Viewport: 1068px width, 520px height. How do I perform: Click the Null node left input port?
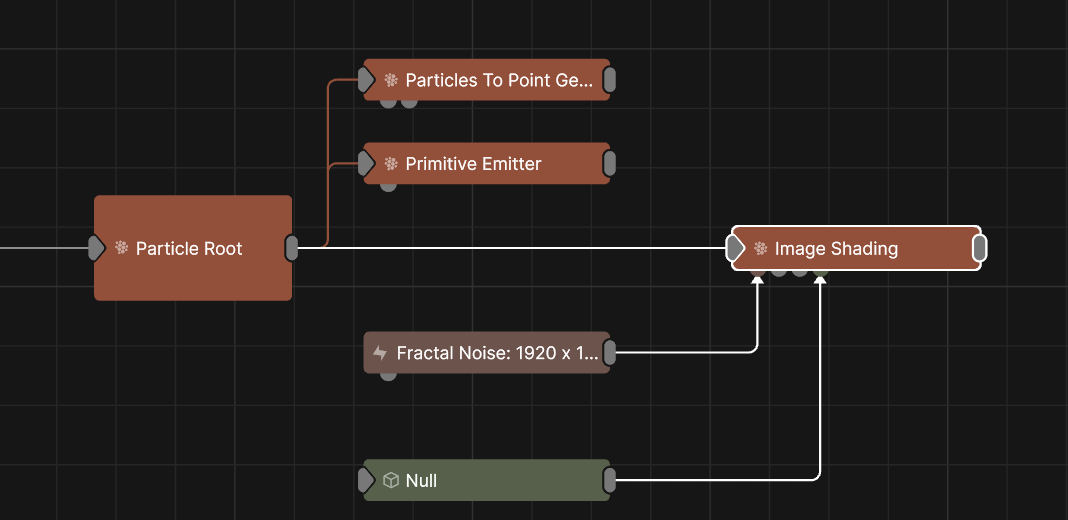(x=366, y=481)
